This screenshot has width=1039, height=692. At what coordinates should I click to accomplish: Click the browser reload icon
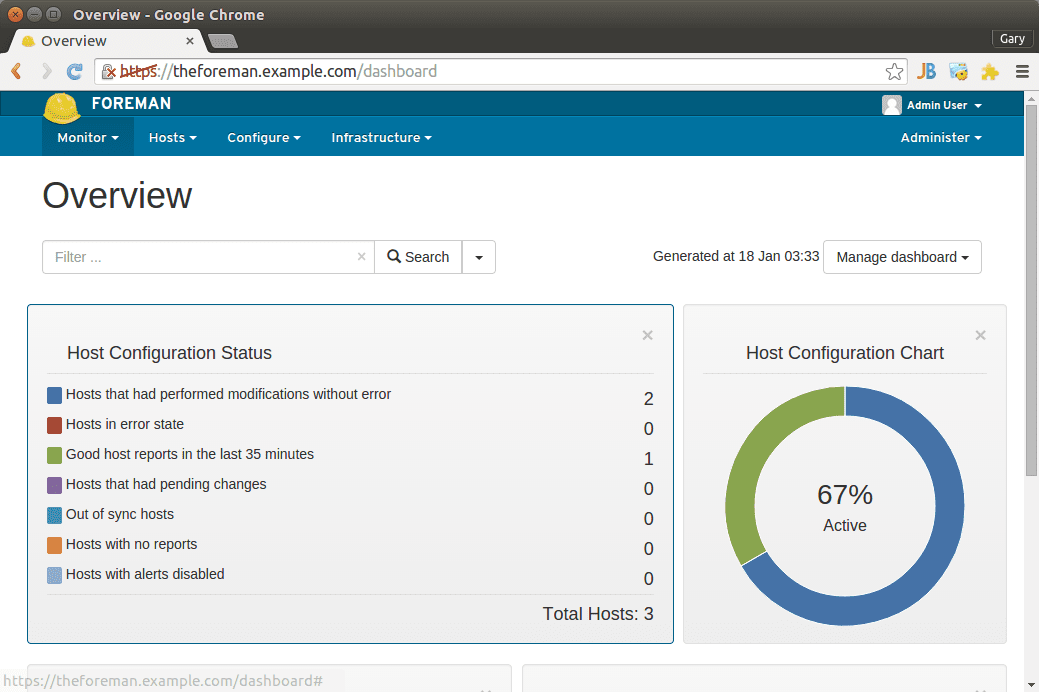[74, 71]
